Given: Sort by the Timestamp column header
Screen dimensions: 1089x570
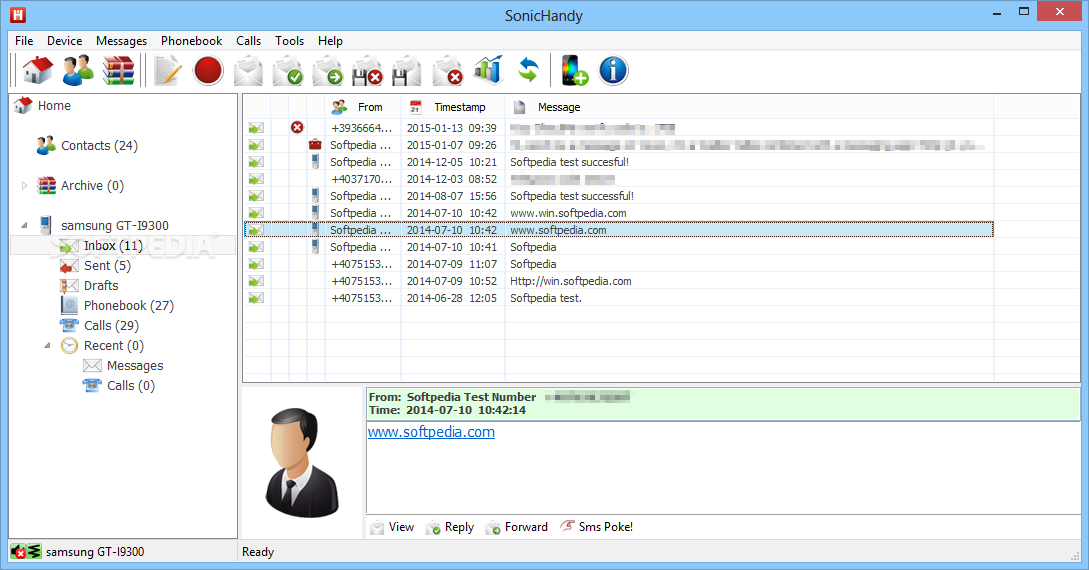Looking at the screenshot, I should pyautogui.click(x=453, y=107).
